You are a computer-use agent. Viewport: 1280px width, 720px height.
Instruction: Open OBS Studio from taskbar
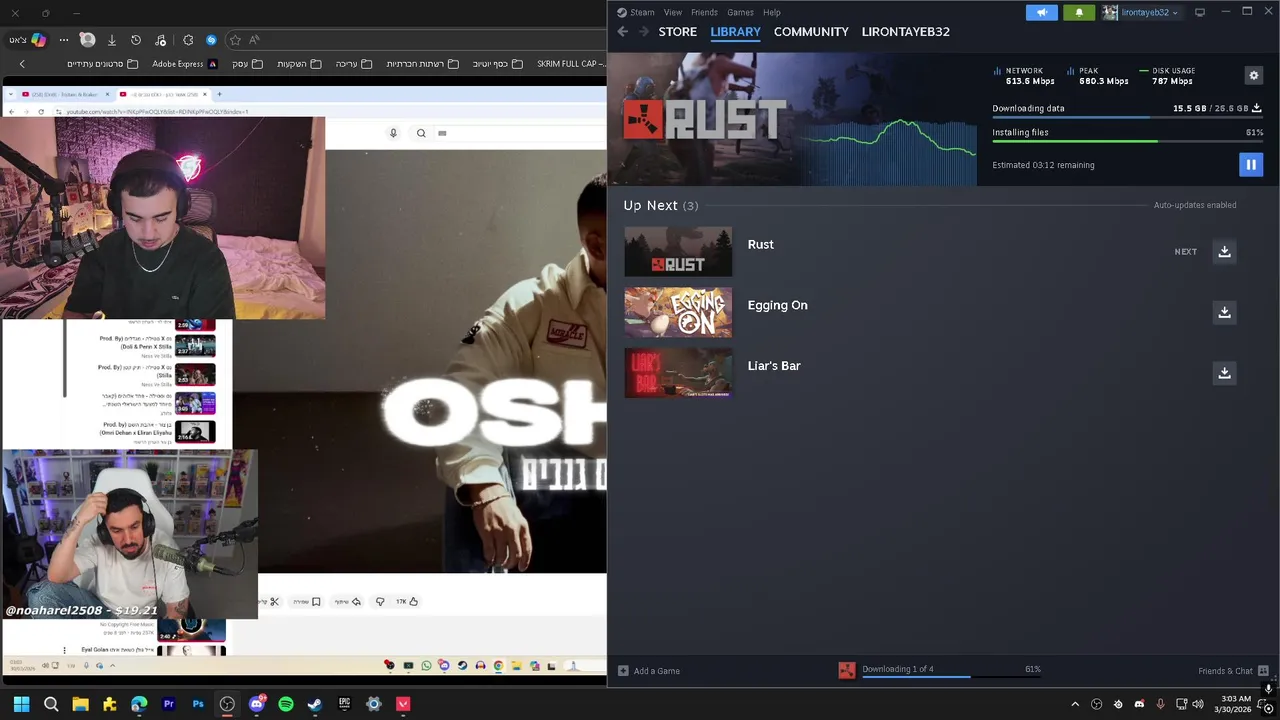point(227,704)
